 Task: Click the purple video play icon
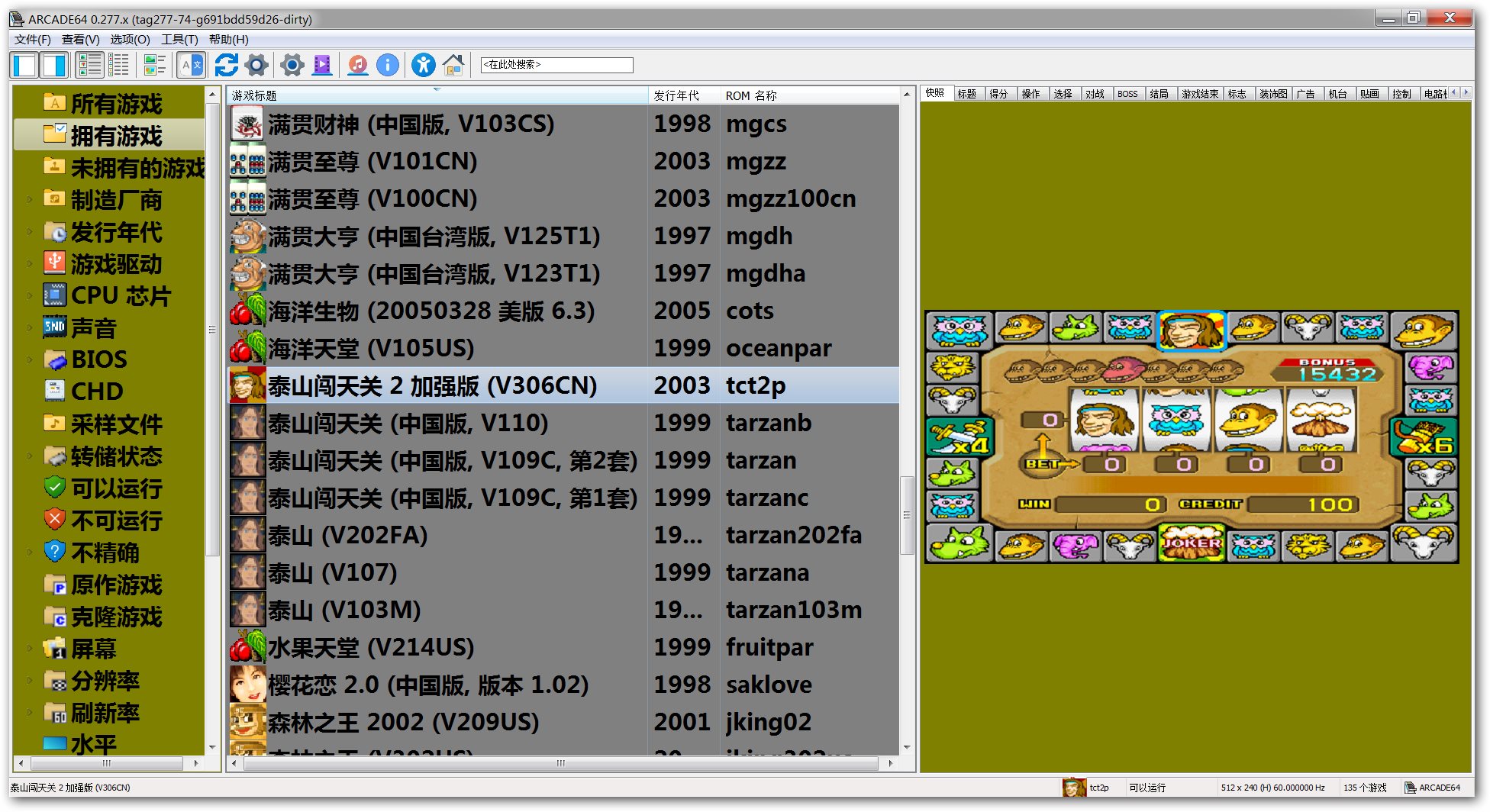pyautogui.click(x=323, y=66)
